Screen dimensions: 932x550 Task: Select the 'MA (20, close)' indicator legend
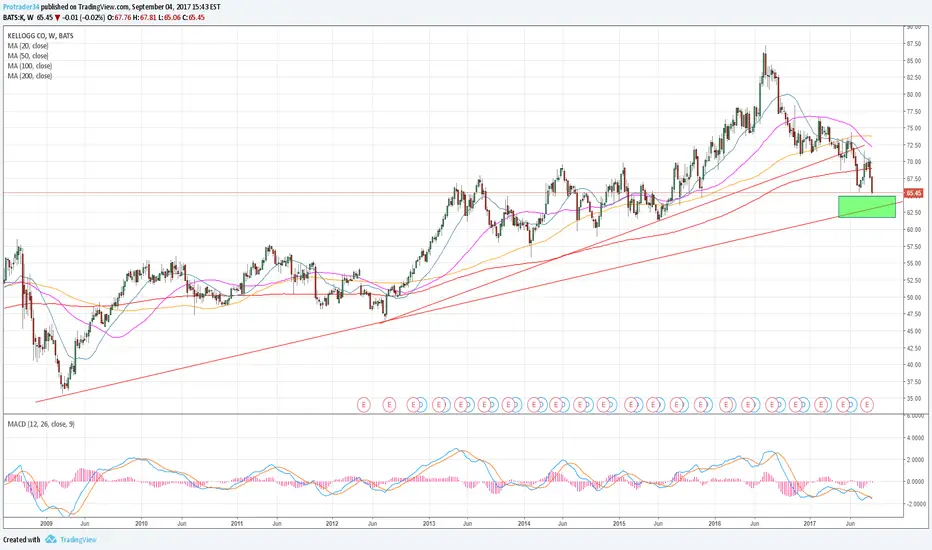pos(28,46)
